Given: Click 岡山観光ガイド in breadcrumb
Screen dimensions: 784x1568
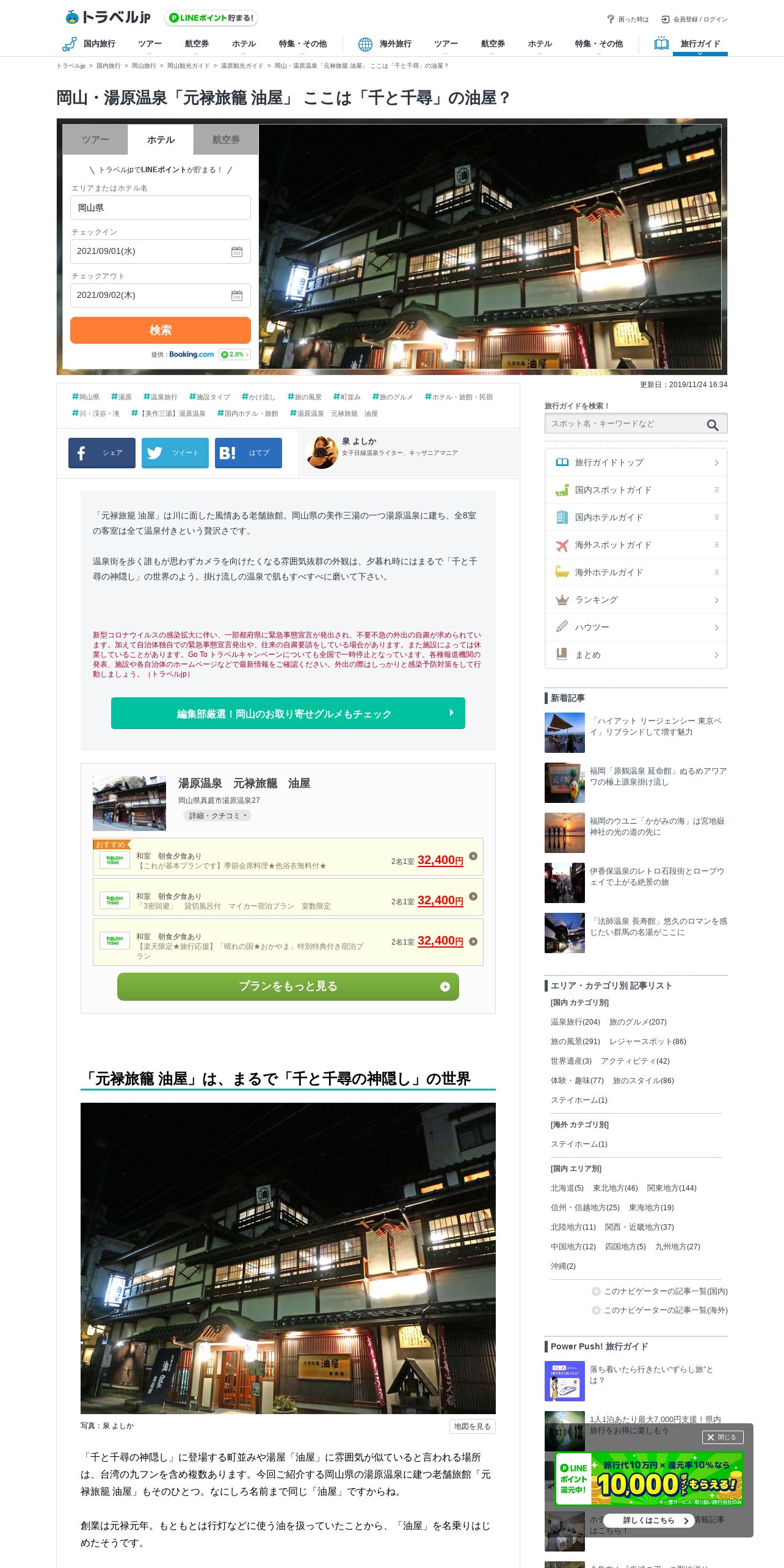Looking at the screenshot, I should coord(188,66).
